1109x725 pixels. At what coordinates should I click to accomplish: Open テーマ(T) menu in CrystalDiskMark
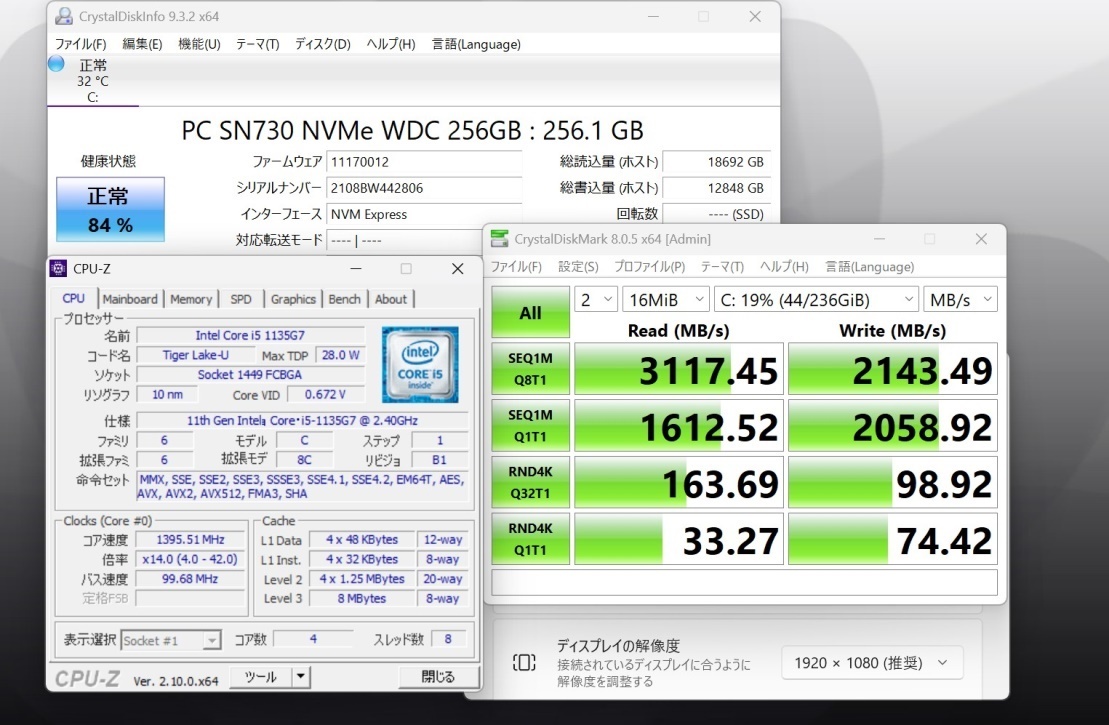point(722,267)
